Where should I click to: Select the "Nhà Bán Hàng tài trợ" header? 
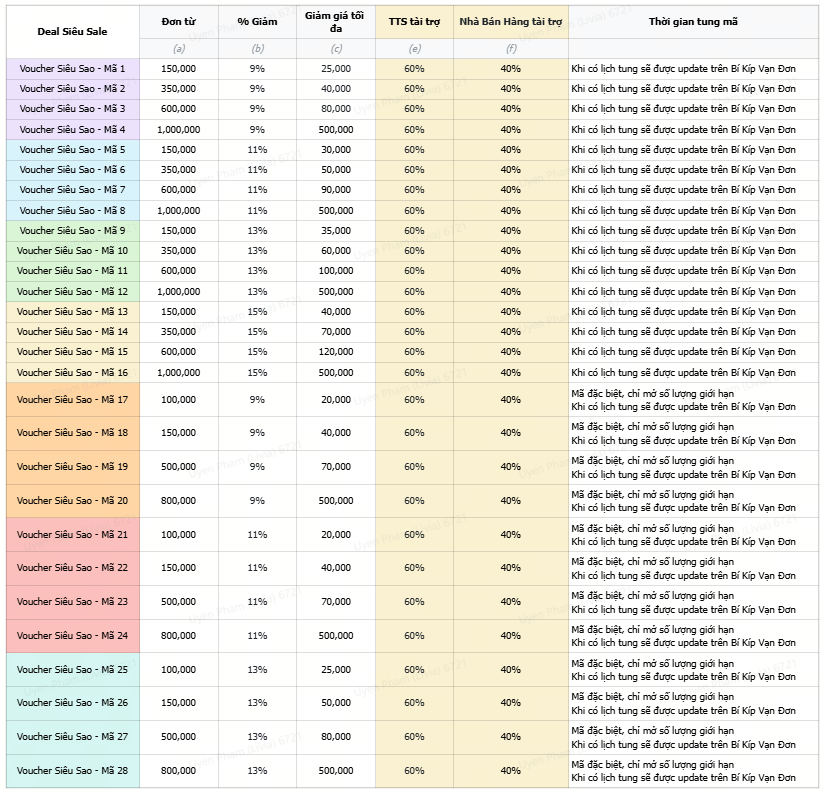[510, 22]
